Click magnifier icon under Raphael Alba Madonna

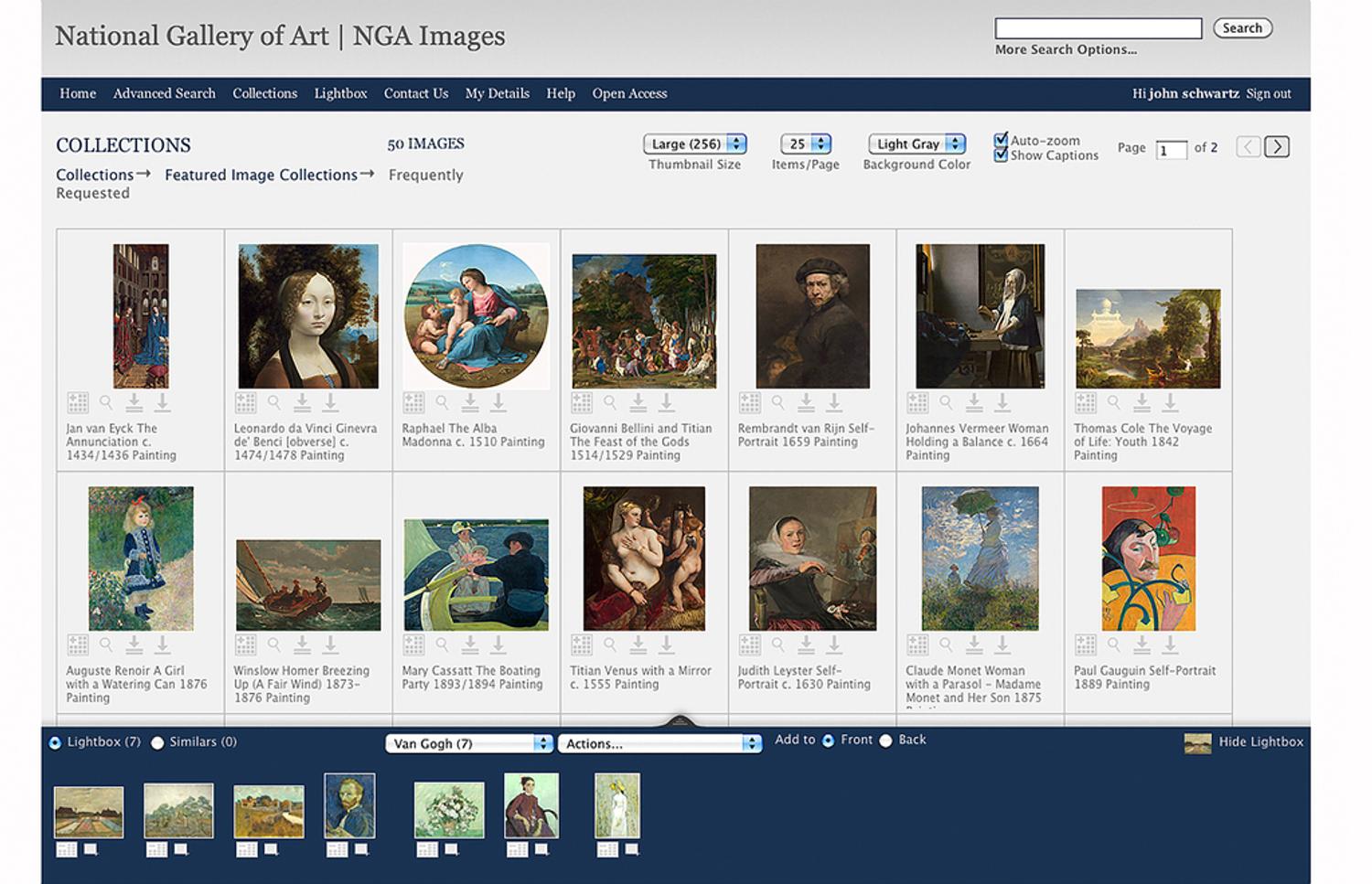[442, 402]
